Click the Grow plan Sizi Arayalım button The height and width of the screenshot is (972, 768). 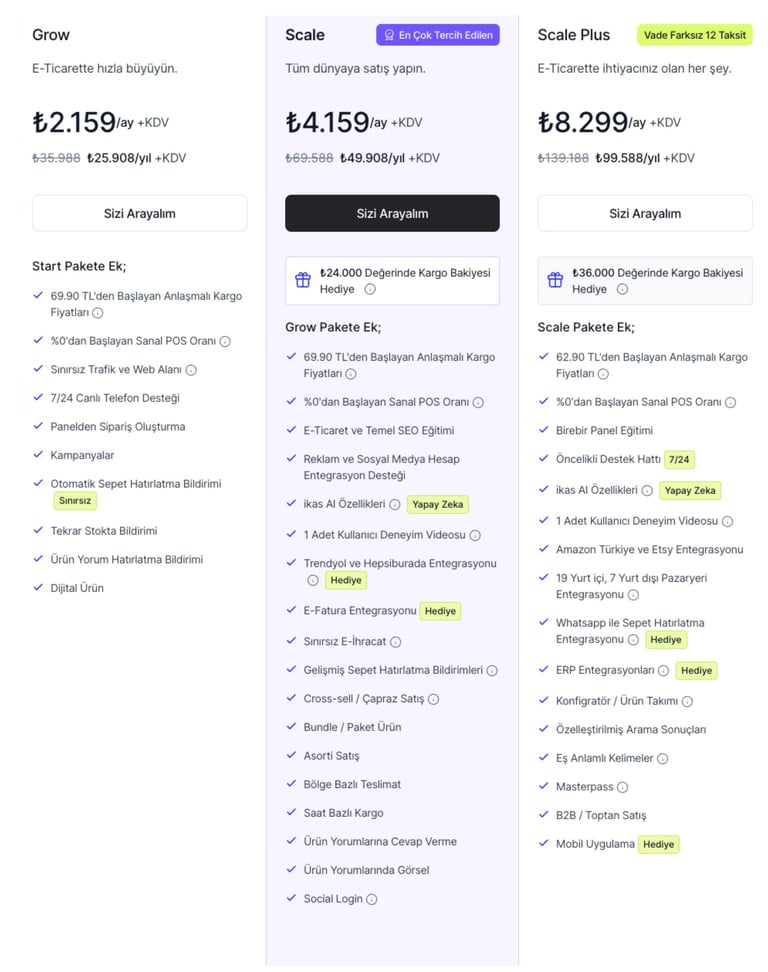[139, 213]
